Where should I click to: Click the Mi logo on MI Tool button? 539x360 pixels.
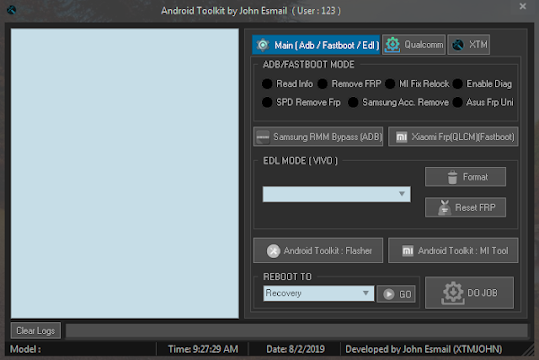[x=408, y=251]
